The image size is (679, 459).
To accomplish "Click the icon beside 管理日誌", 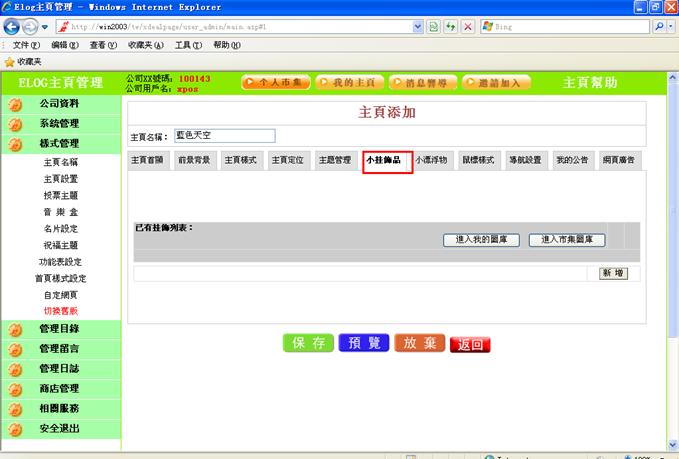I will (15, 369).
